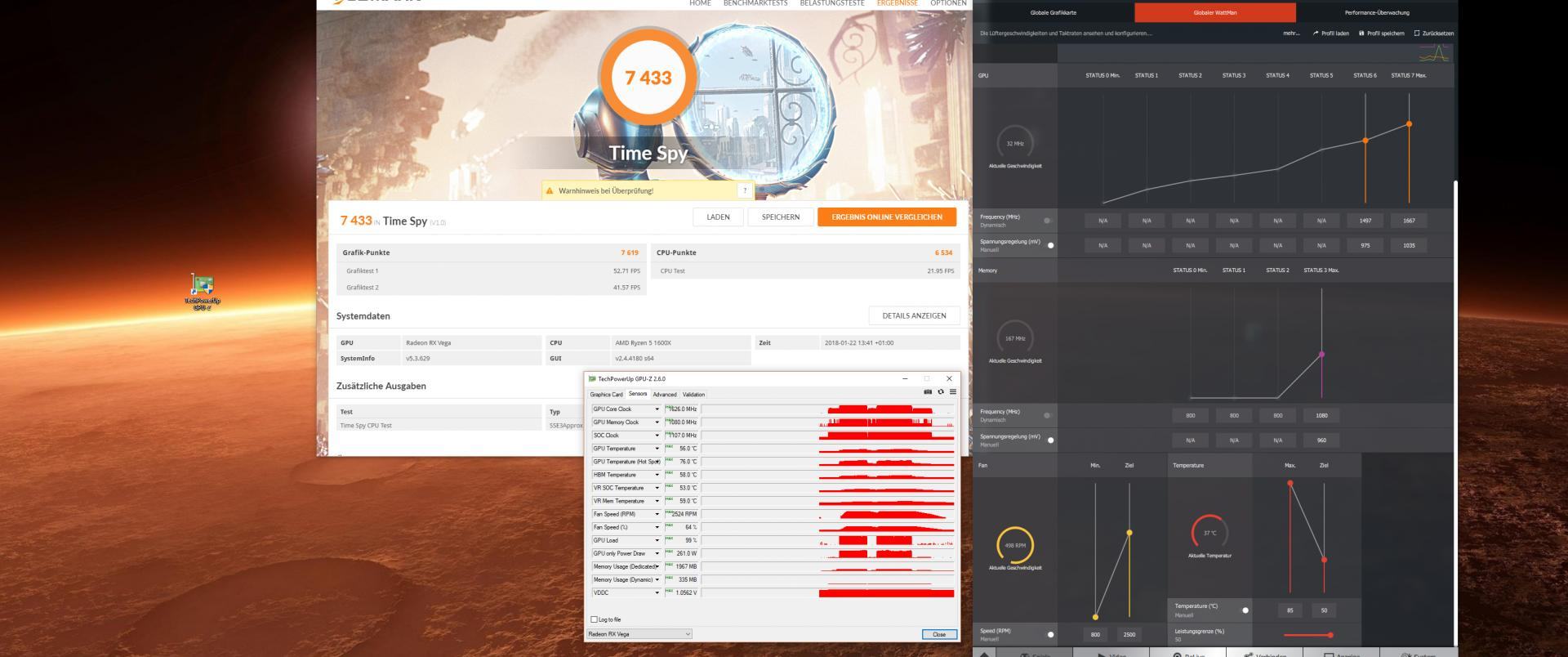Click the 1667 GPU frequency field
Image resolution: width=1568 pixels, height=657 pixels.
[x=1409, y=221]
